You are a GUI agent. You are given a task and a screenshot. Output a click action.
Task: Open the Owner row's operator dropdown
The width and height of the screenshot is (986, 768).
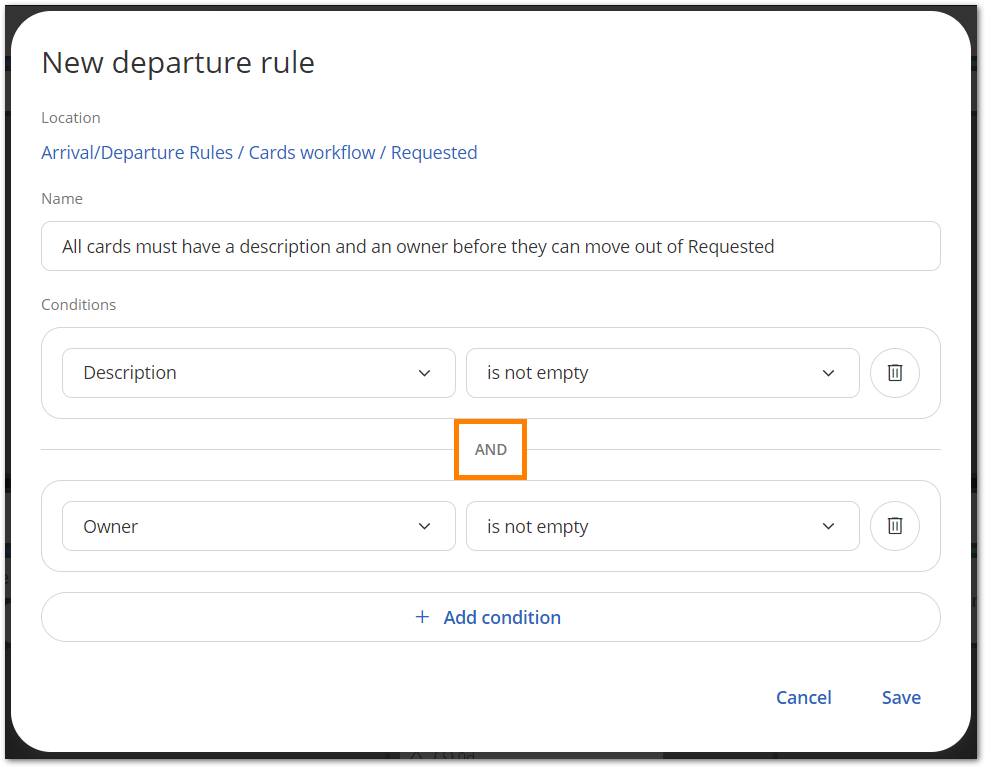point(662,526)
